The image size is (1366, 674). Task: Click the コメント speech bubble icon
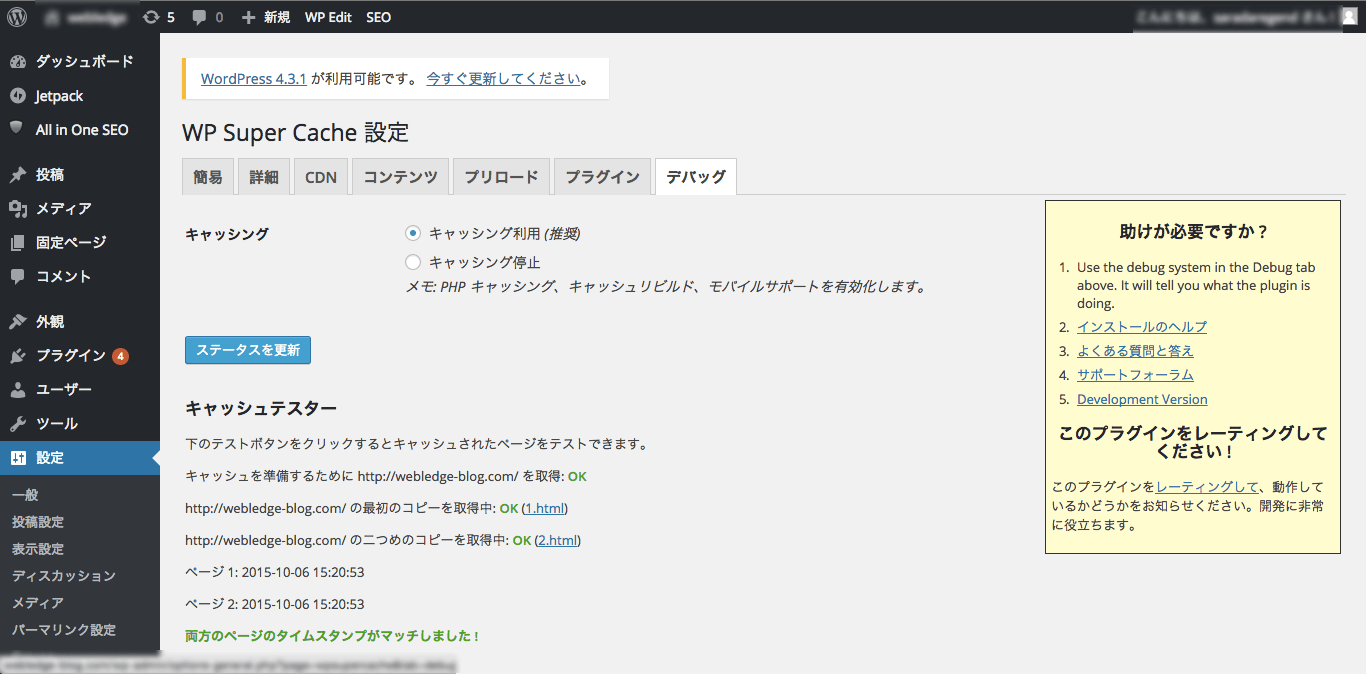(x=18, y=277)
